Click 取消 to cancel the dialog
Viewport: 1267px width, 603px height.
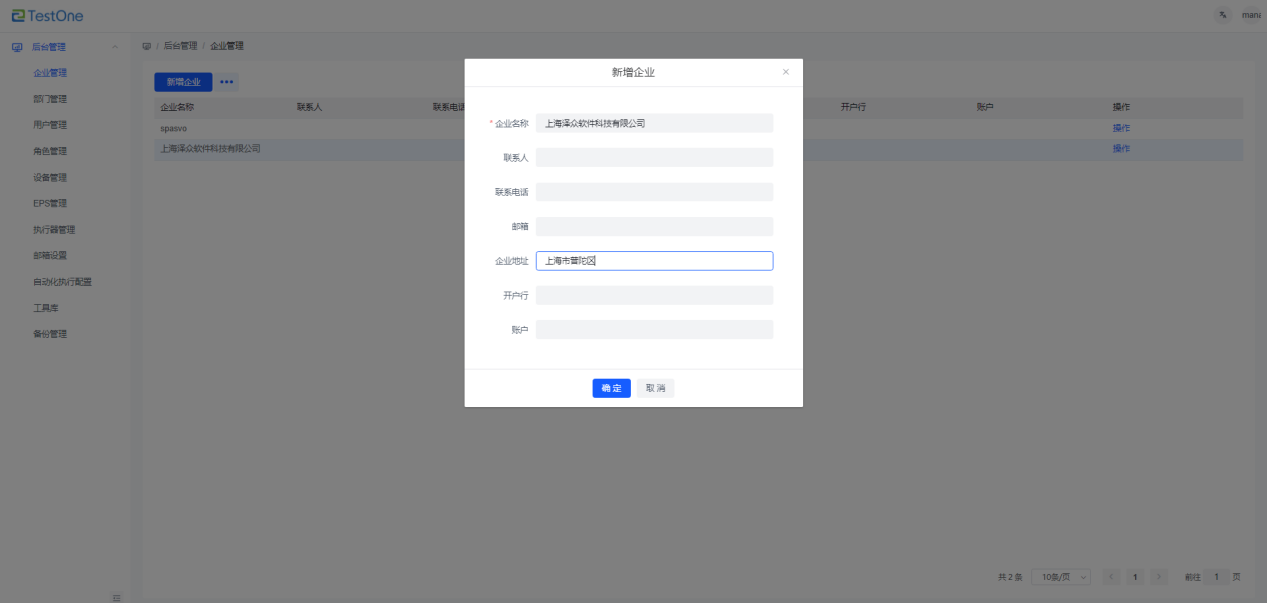[x=655, y=388]
